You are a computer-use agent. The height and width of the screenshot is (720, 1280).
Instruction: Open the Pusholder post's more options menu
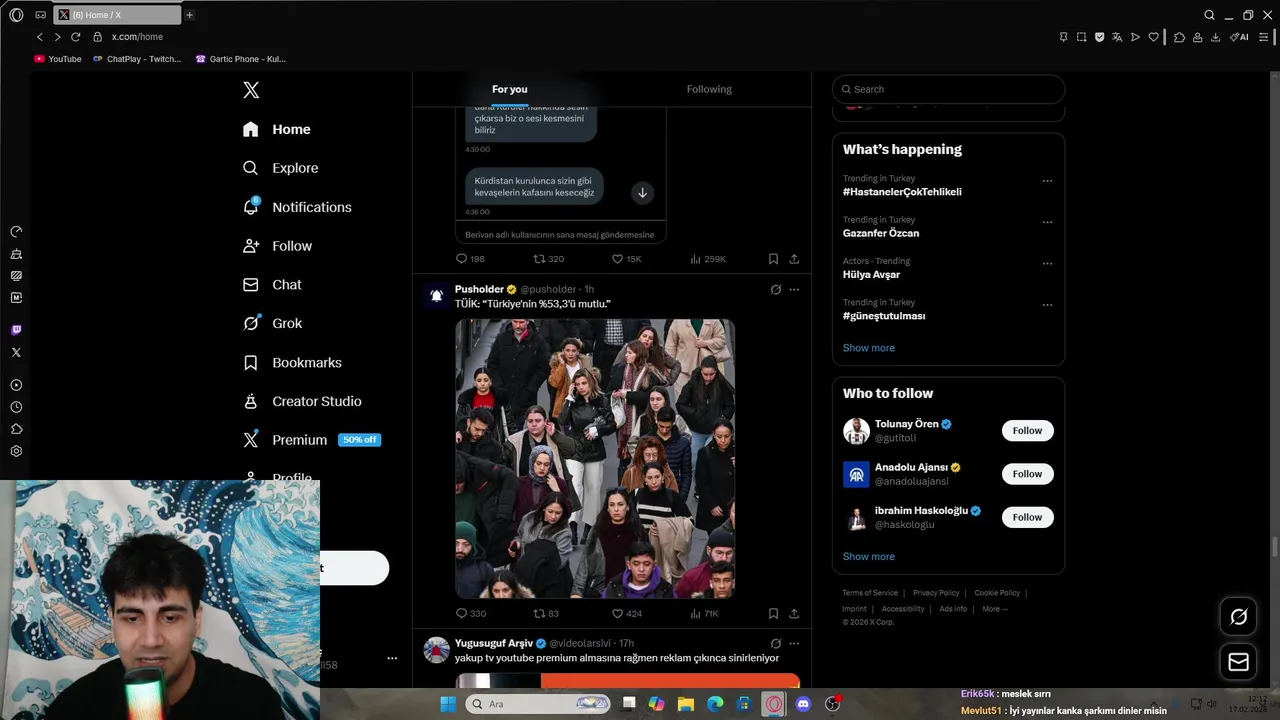(794, 290)
